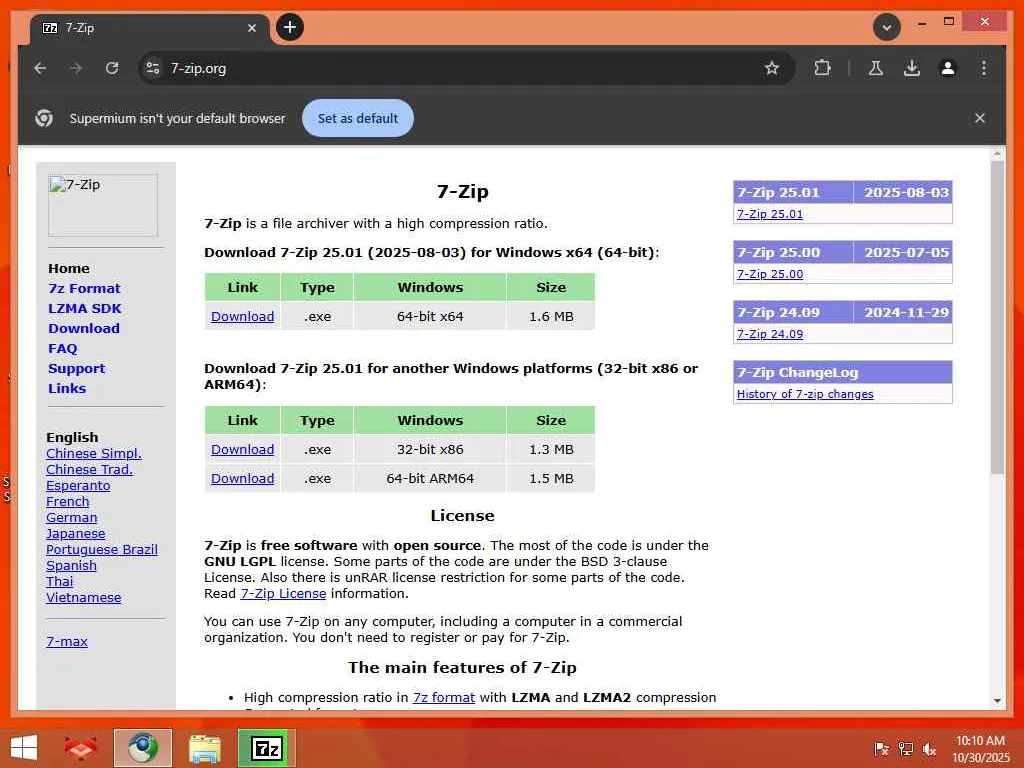
Task: Open the profile avatar icon
Action: point(948,68)
